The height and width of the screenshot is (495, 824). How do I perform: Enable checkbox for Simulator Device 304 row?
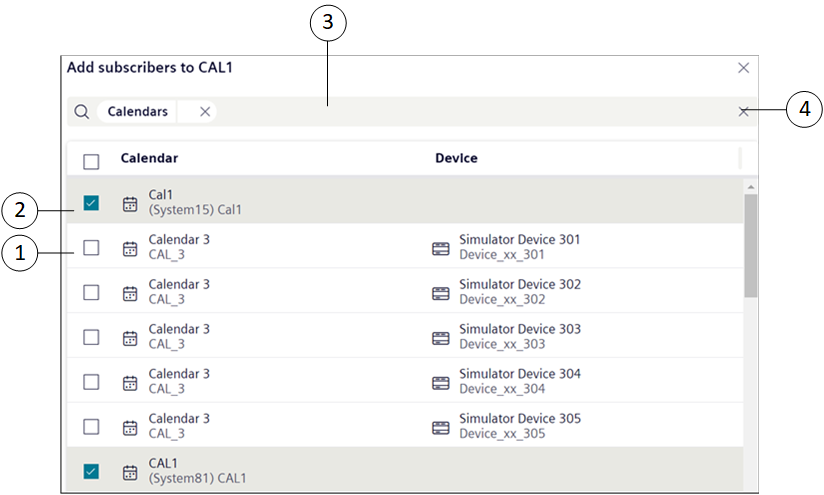click(91, 382)
